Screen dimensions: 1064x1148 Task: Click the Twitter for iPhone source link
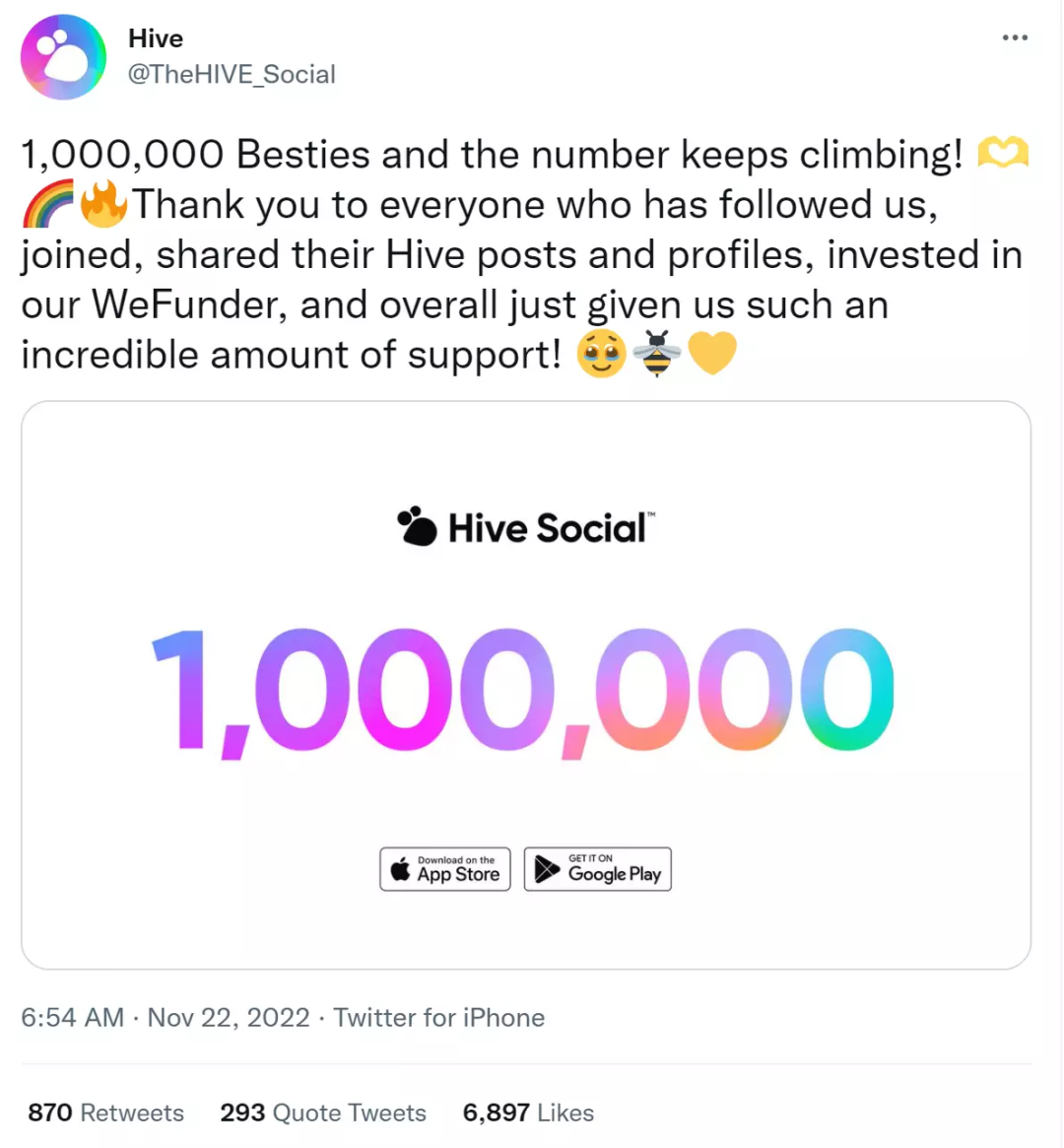(438, 1017)
